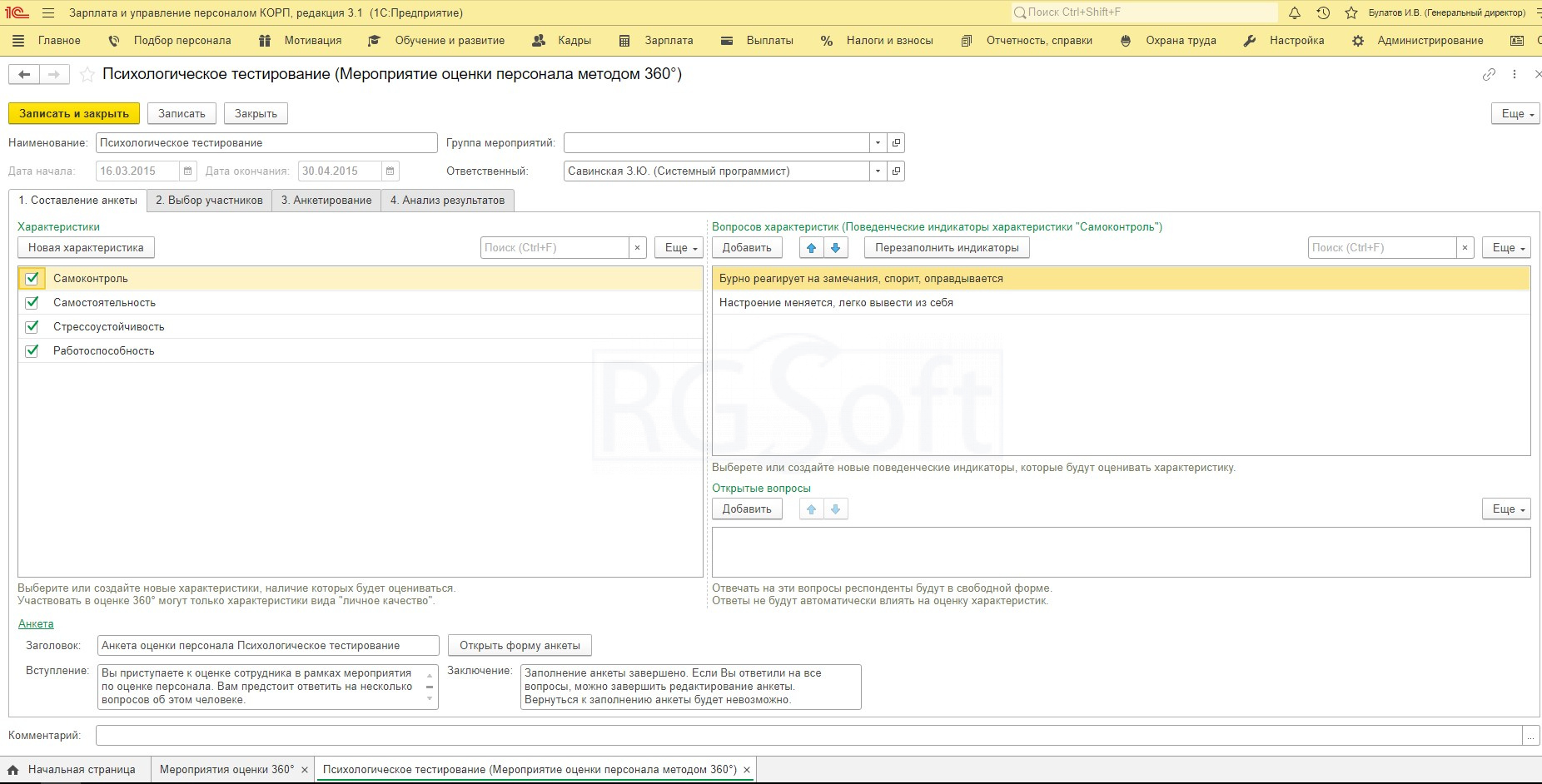Screen dimensions: 1542x784
Task: Click the Настройка wrench icon
Action: pyautogui.click(x=1249, y=41)
